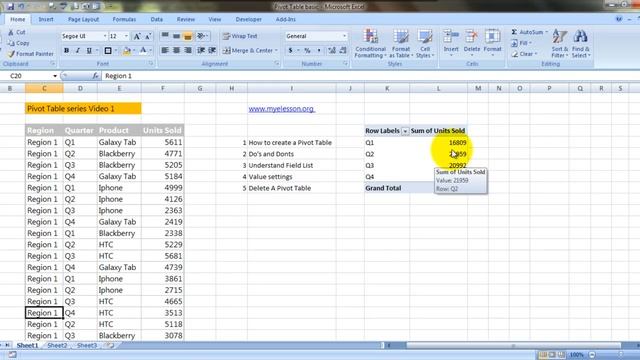
Task: Open Find & Select binoculars menu
Action: (x=581, y=43)
